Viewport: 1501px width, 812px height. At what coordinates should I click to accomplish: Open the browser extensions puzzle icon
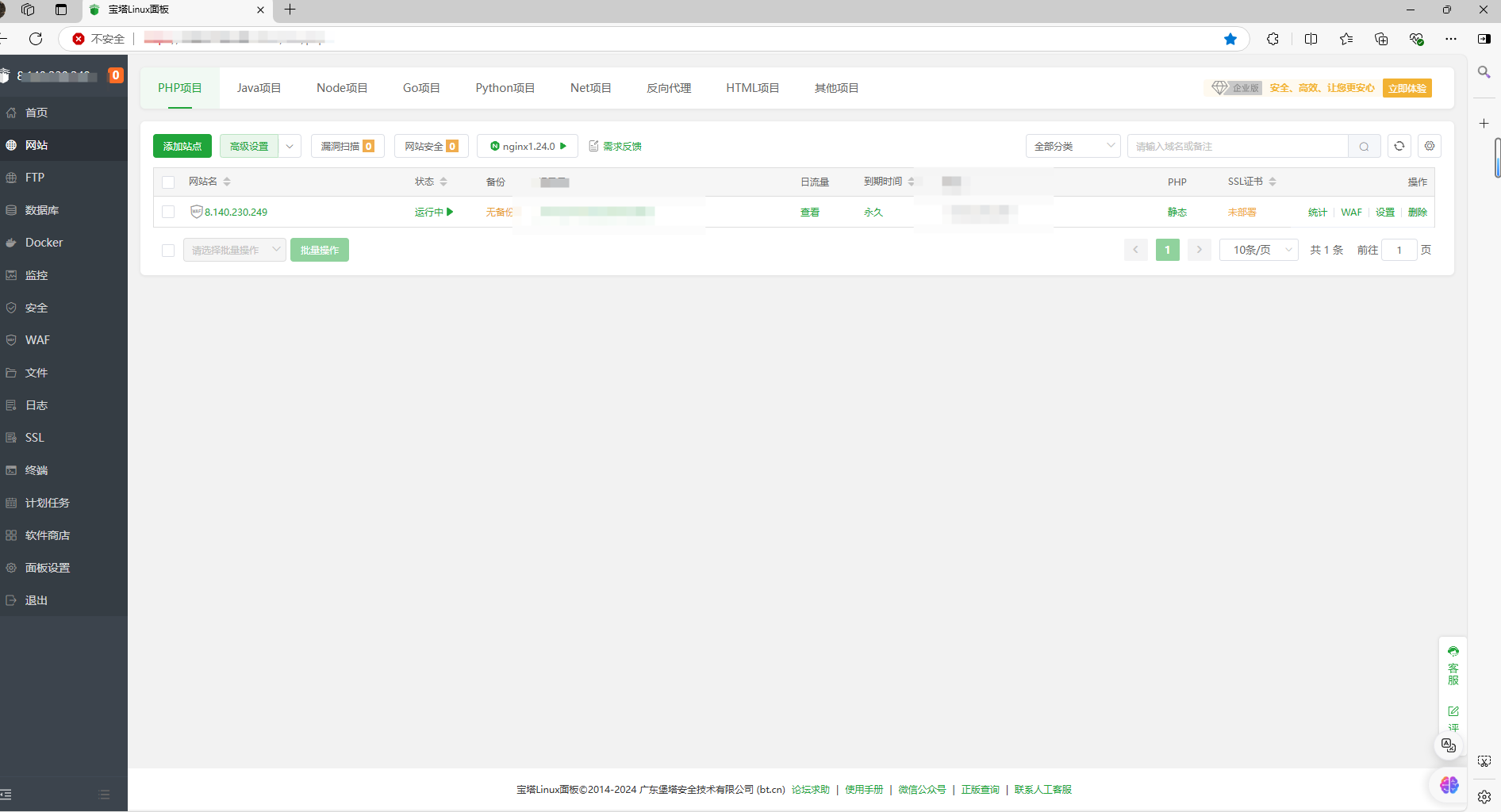point(1273,39)
